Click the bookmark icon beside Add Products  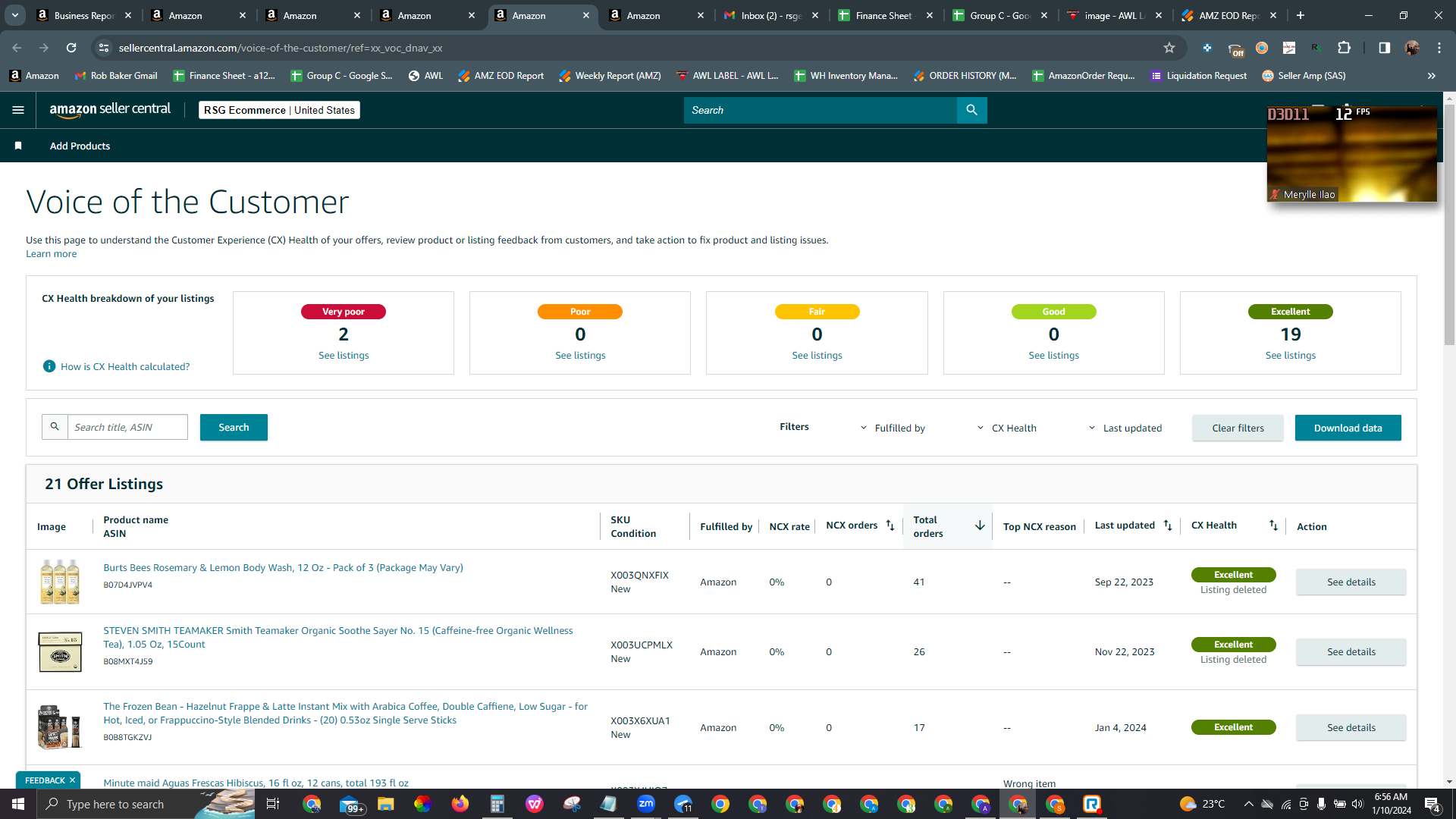18,146
